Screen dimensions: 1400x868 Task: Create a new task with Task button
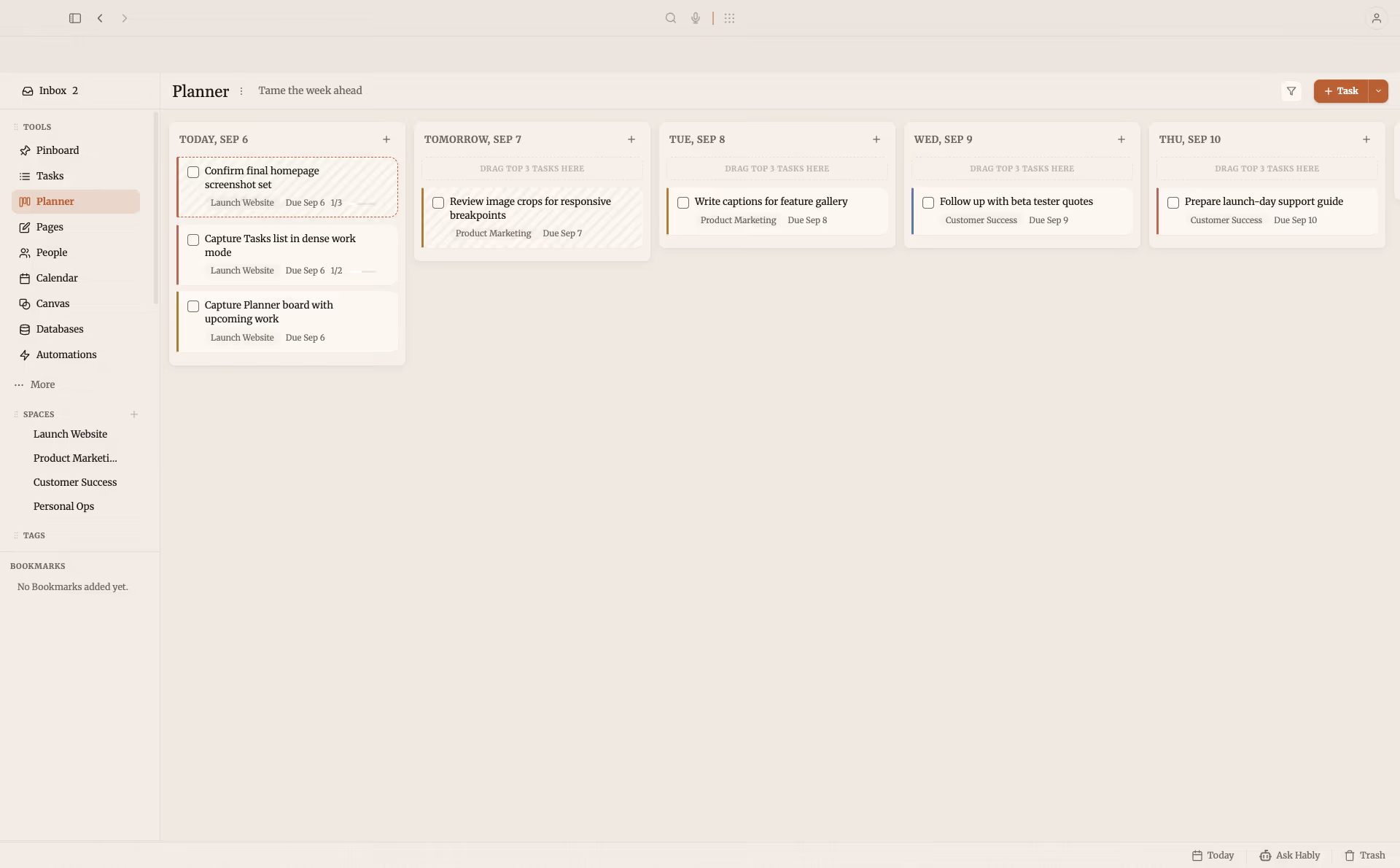coord(1341,91)
